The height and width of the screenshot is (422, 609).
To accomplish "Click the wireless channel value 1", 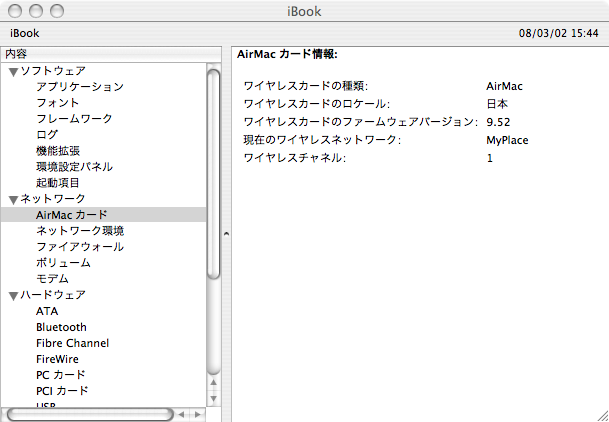I will [x=490, y=158].
